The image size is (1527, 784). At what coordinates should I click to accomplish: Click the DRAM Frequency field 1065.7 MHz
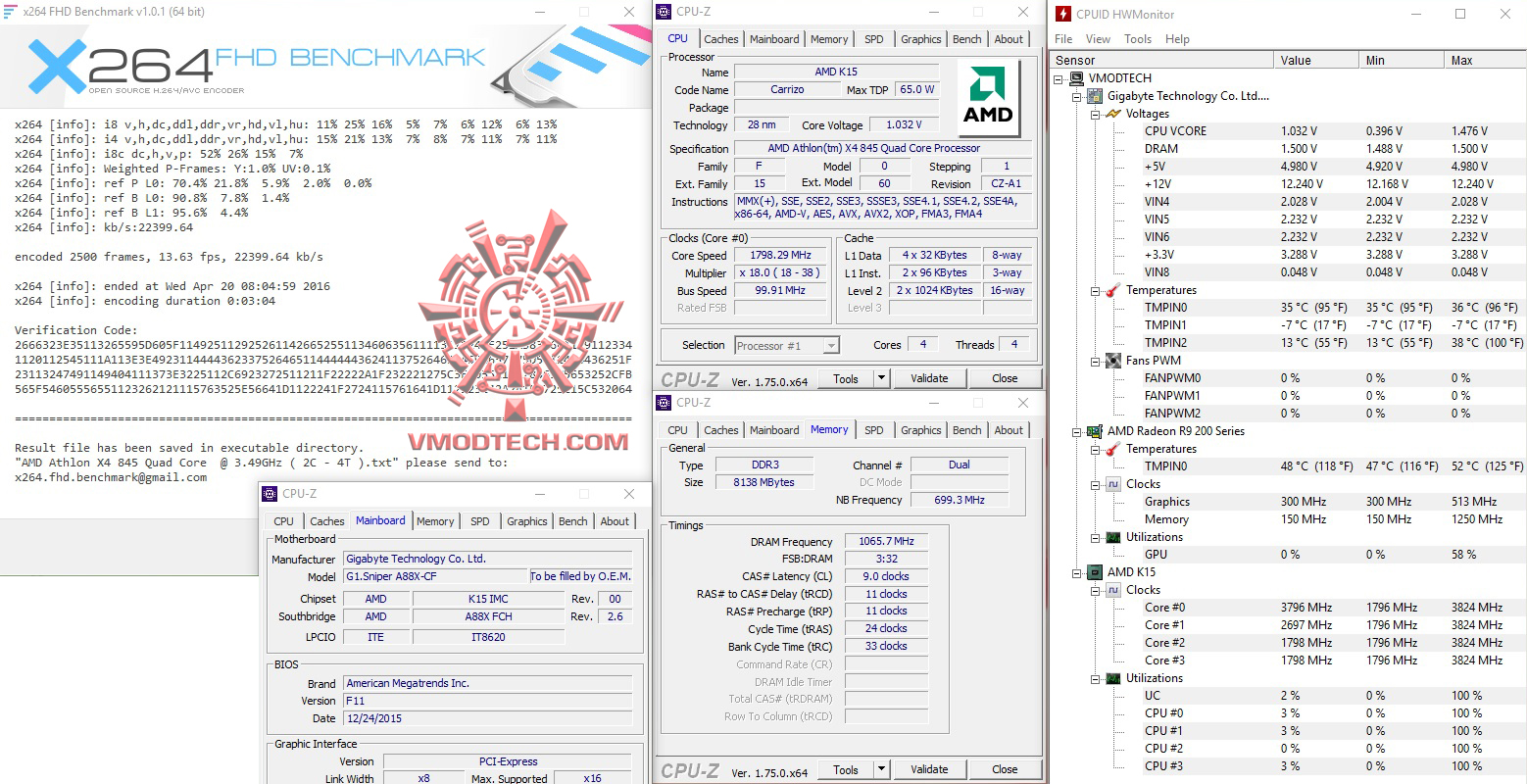coord(886,541)
